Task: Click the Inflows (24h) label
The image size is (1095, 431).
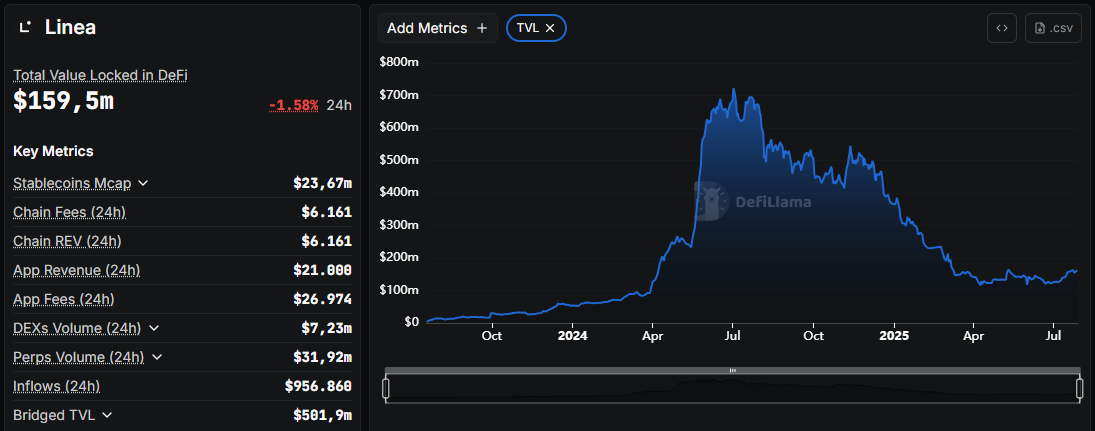Action: pos(57,386)
